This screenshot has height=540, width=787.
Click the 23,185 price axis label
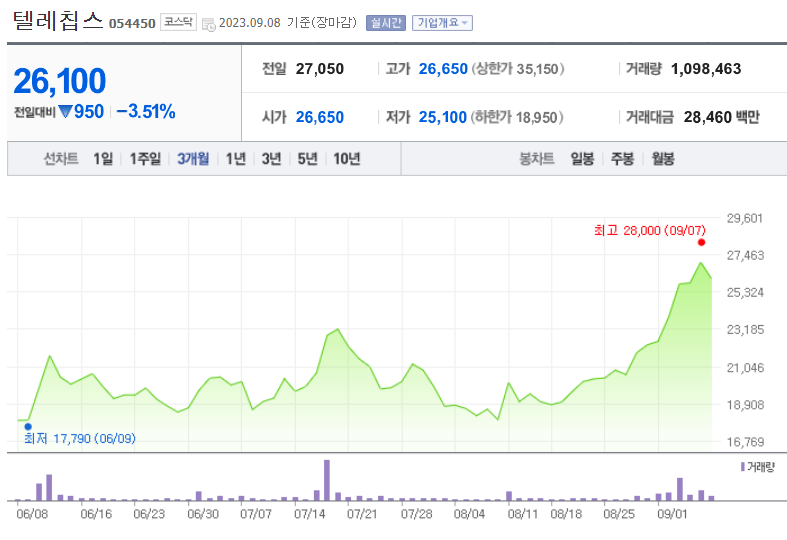point(745,330)
